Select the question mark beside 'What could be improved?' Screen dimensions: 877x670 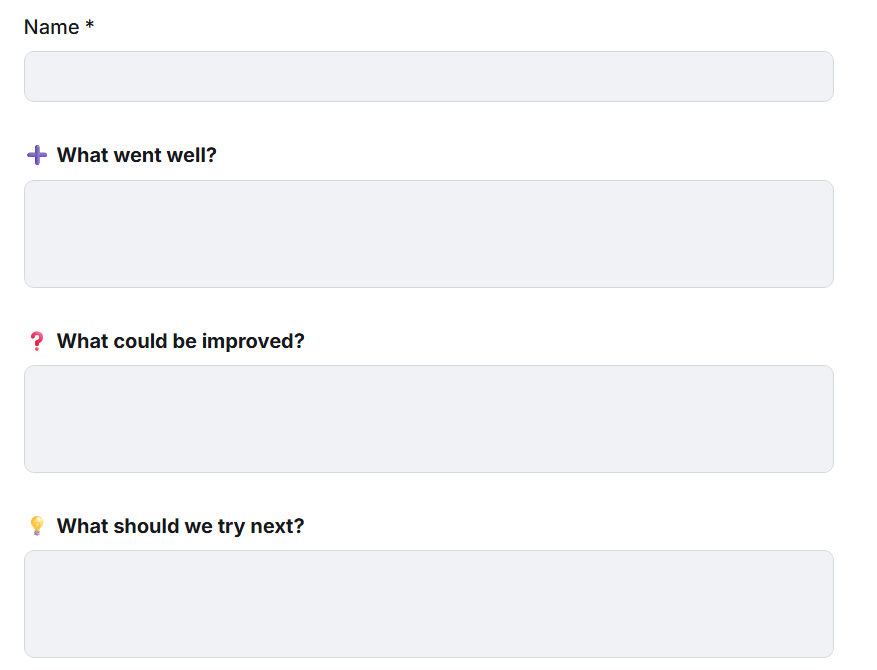(37, 341)
